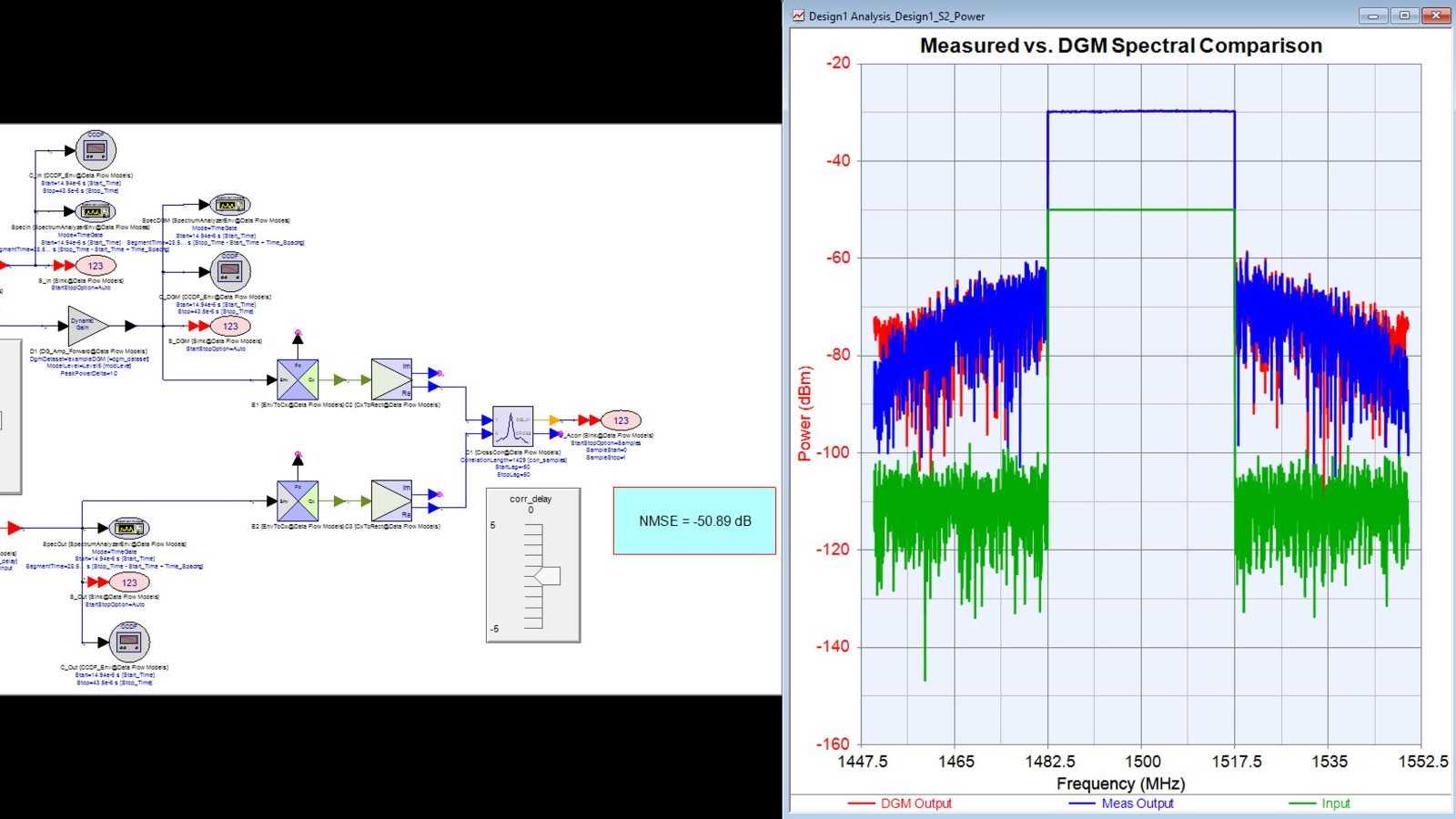Click the Acorr 123 sink
This screenshot has height=819, width=1456.
(621, 420)
